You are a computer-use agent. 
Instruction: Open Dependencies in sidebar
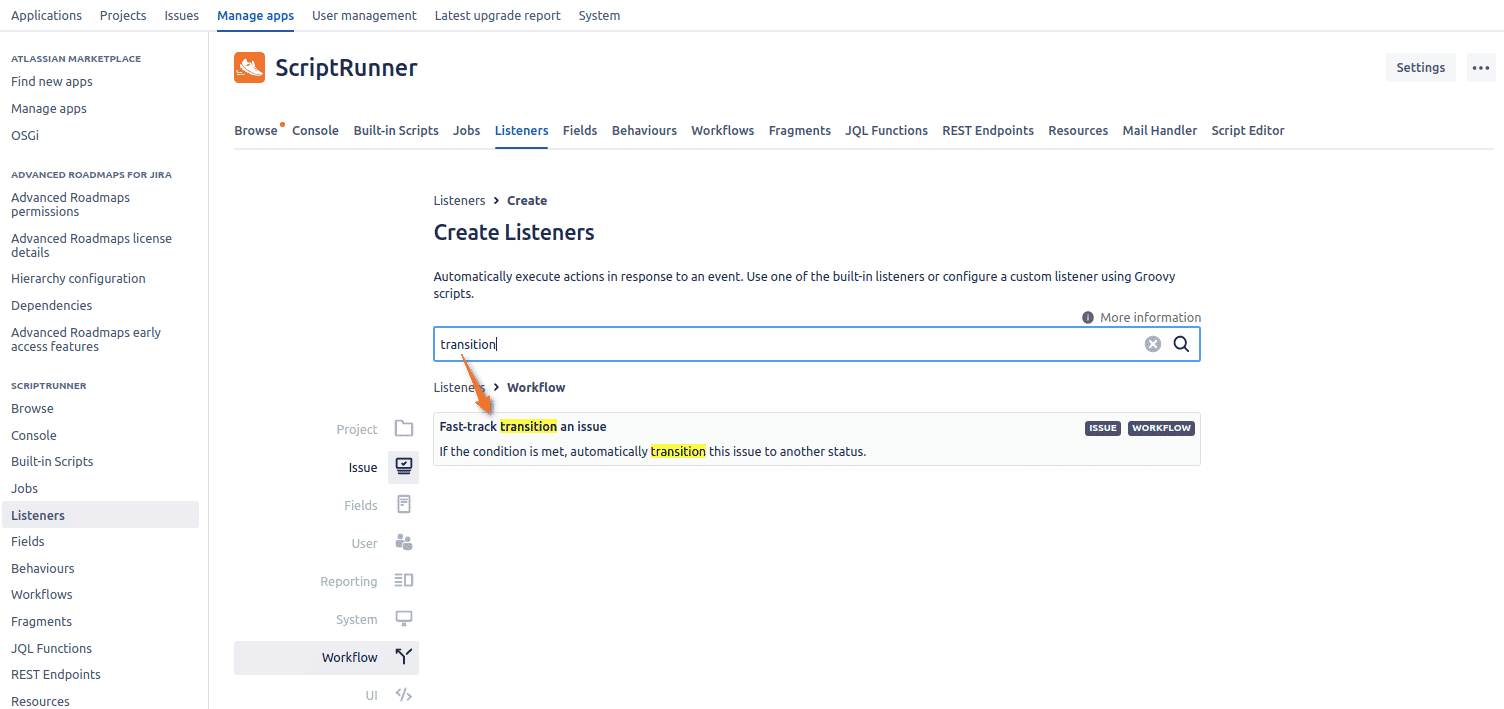[51, 306]
